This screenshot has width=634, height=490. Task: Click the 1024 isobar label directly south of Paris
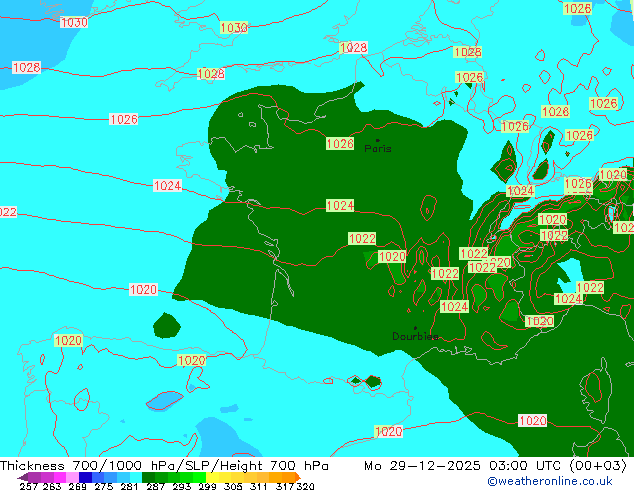340,205
